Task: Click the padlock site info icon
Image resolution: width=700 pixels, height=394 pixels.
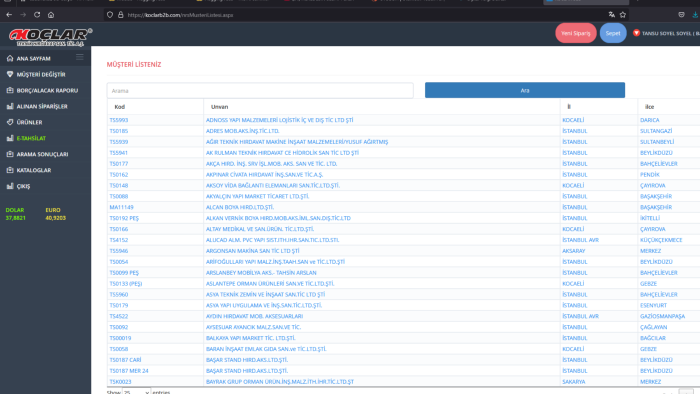Action: (121, 15)
